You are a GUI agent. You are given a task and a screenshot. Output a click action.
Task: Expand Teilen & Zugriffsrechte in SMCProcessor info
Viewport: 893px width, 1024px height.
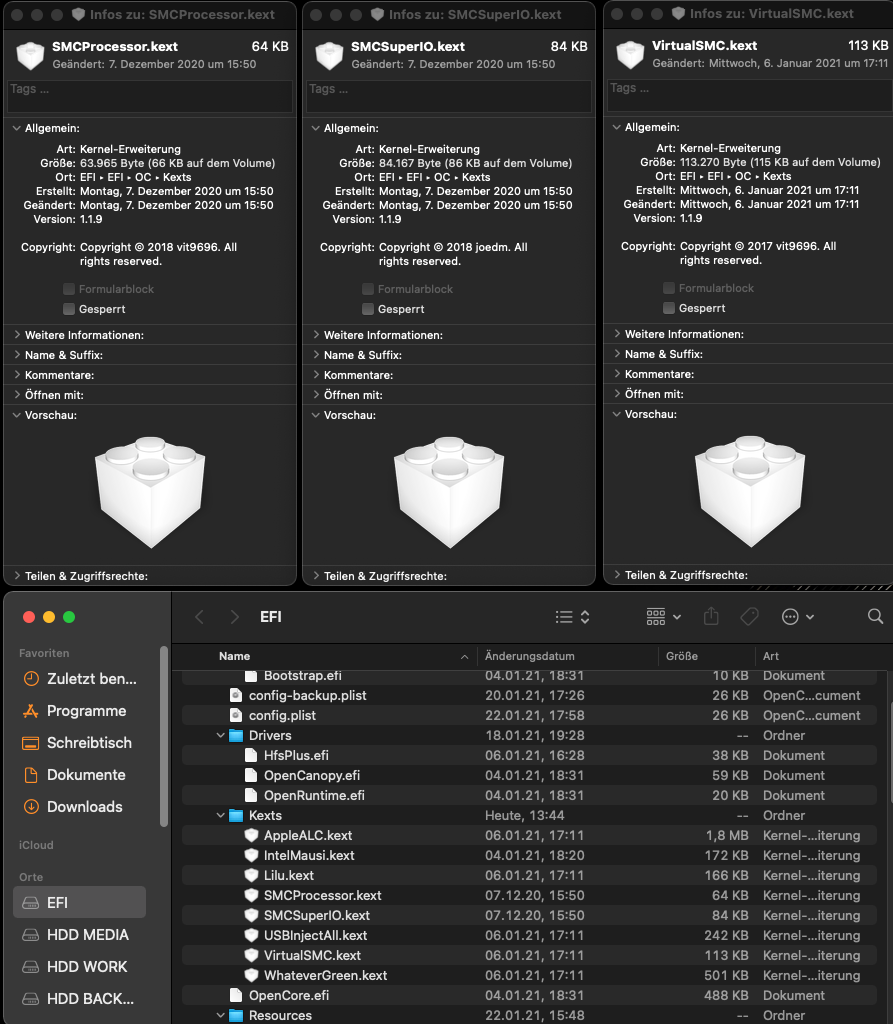(17, 576)
